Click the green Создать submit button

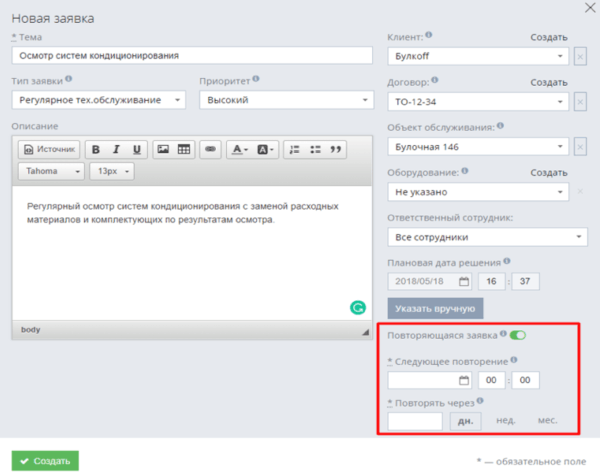(45, 461)
